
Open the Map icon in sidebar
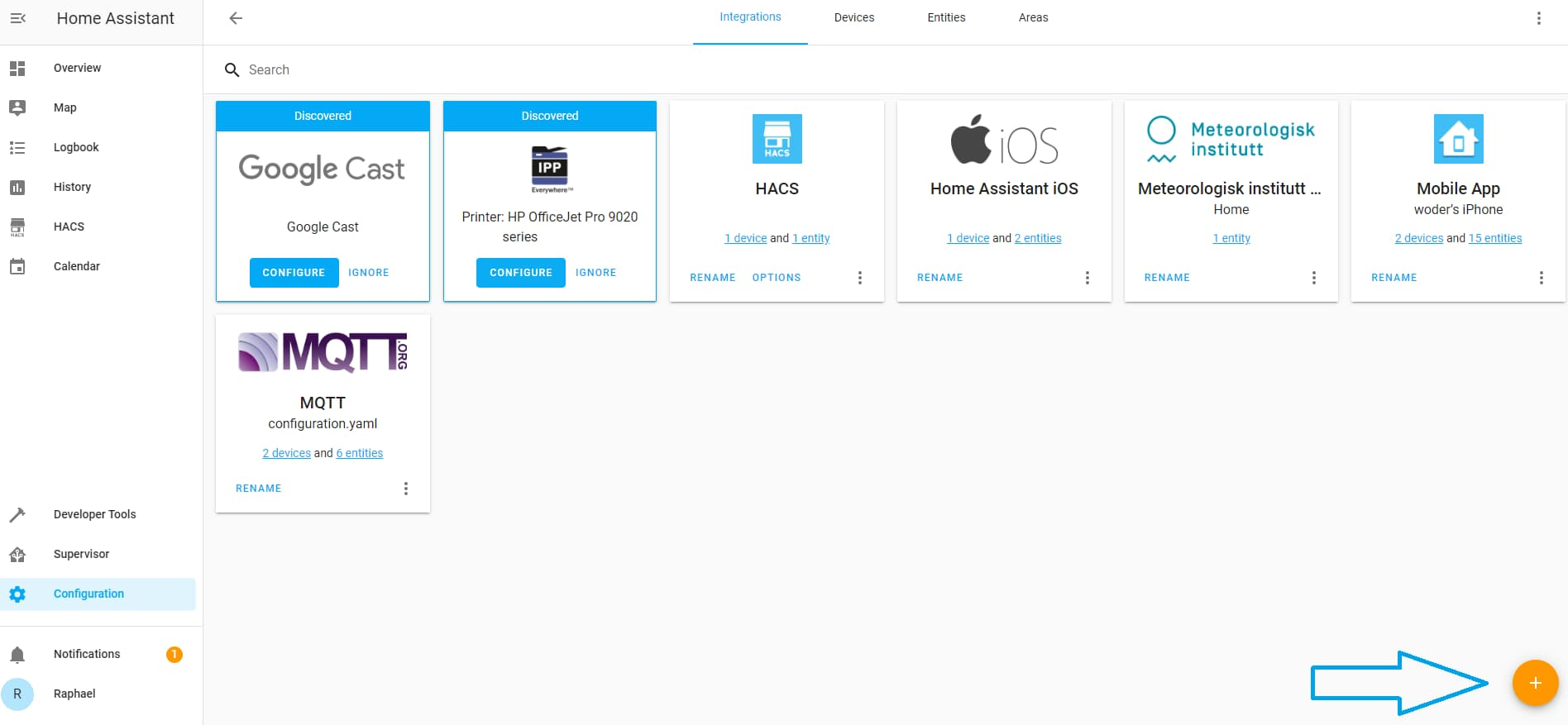pos(17,107)
